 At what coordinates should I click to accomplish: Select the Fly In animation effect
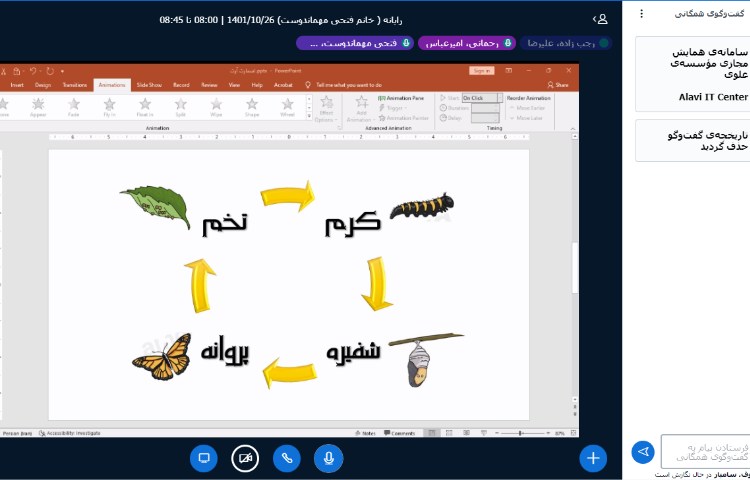(x=109, y=107)
